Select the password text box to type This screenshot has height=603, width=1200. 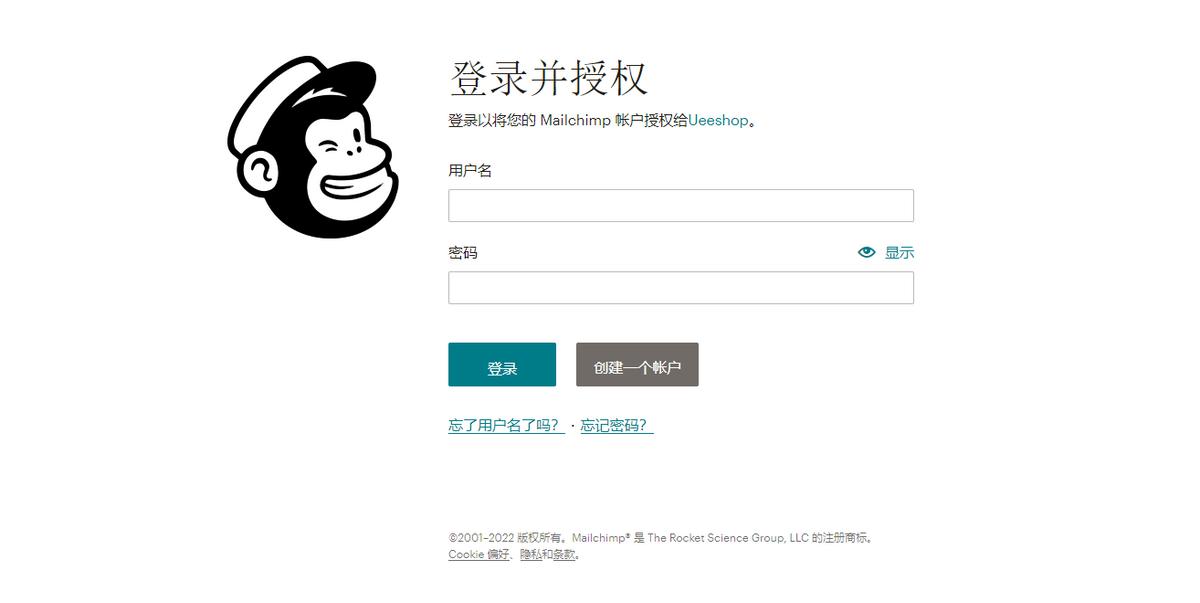tap(681, 287)
